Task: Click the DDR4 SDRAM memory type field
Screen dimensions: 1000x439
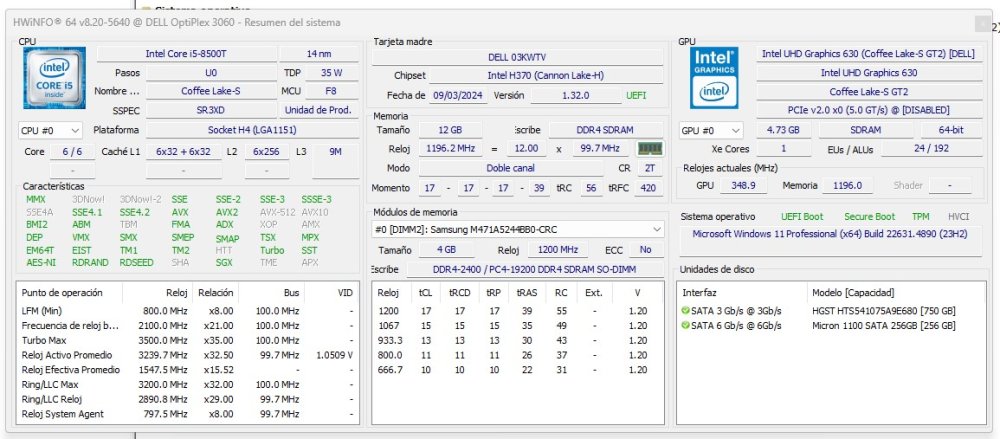Action: (605, 130)
